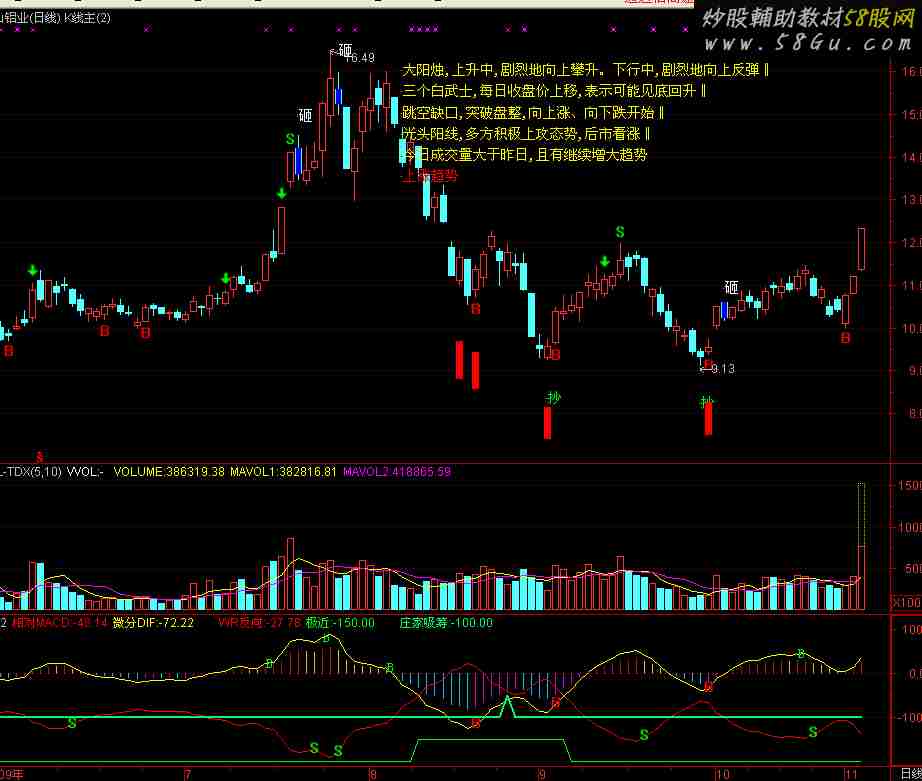
Task: Click the red 'B' marker below the late-August candles
Action: pos(476,308)
